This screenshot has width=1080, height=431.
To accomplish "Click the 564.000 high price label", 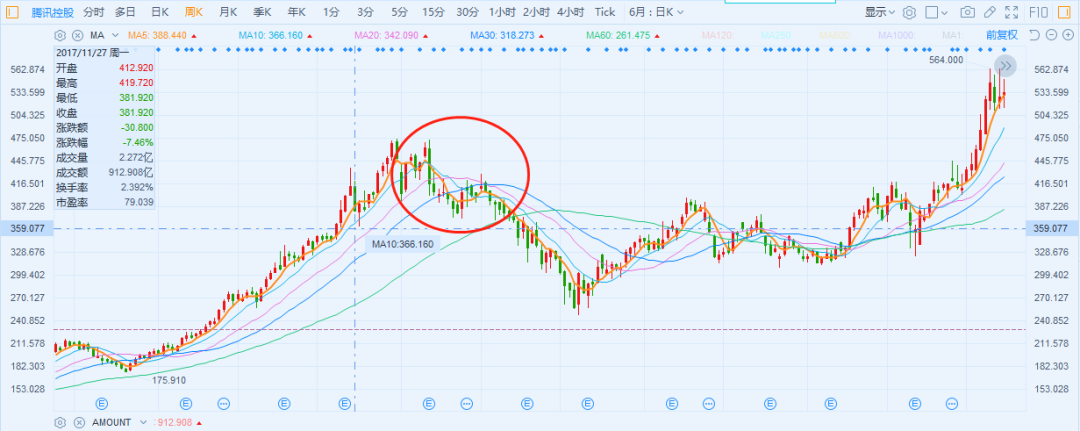I will pyautogui.click(x=946, y=61).
